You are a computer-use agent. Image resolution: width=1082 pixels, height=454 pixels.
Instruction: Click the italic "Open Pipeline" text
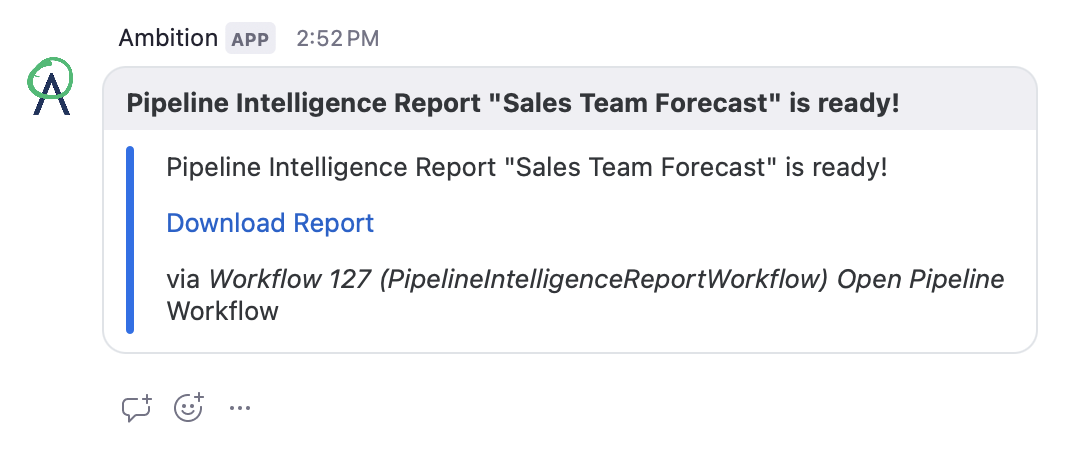920,279
